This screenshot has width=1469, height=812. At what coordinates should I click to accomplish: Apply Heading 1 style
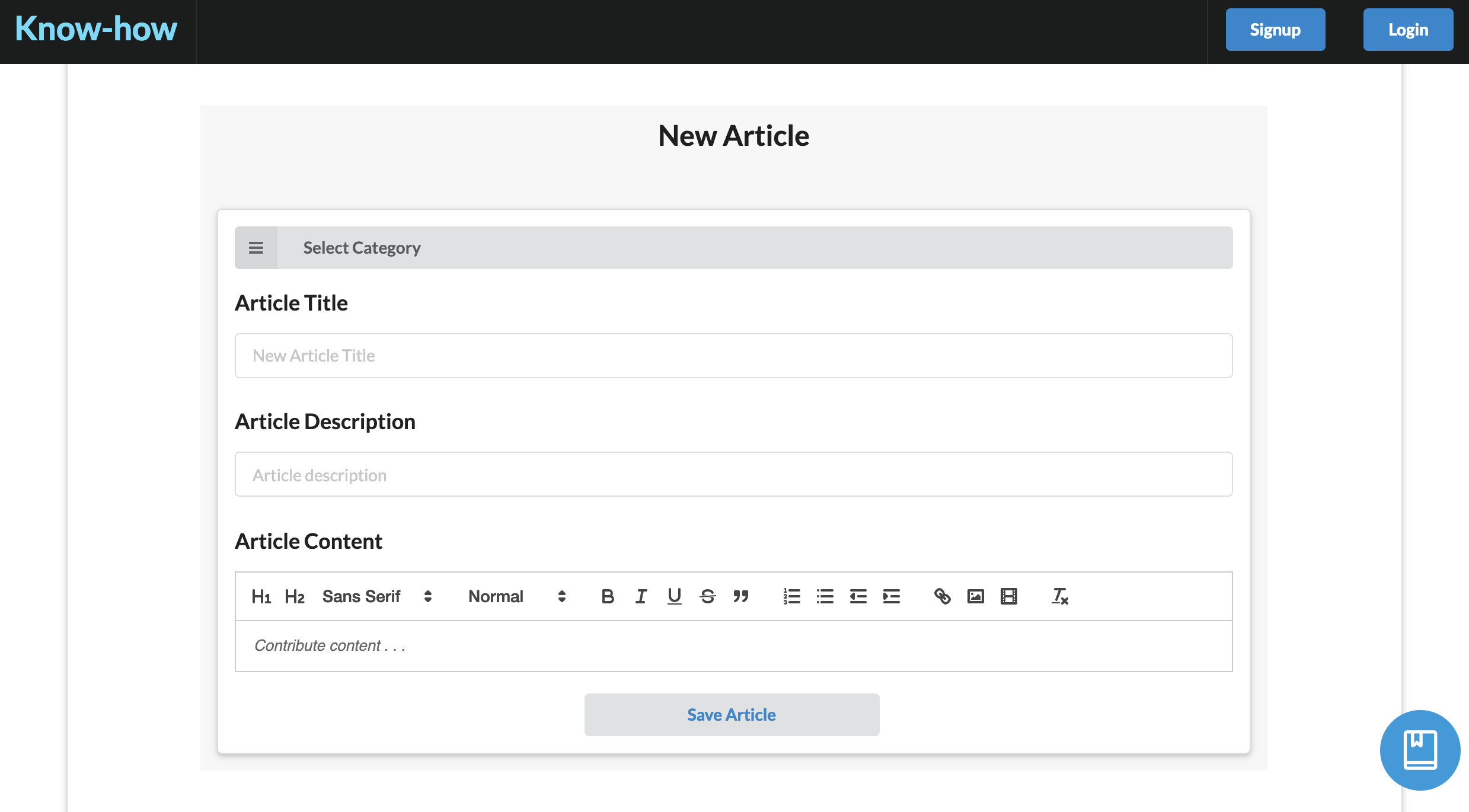(261, 596)
